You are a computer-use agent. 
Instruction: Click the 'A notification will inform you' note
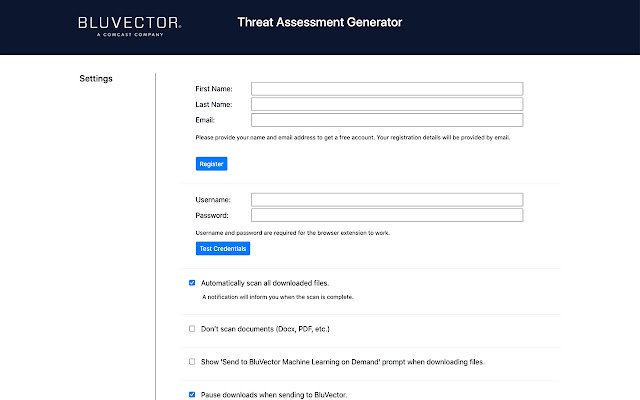click(x=278, y=297)
